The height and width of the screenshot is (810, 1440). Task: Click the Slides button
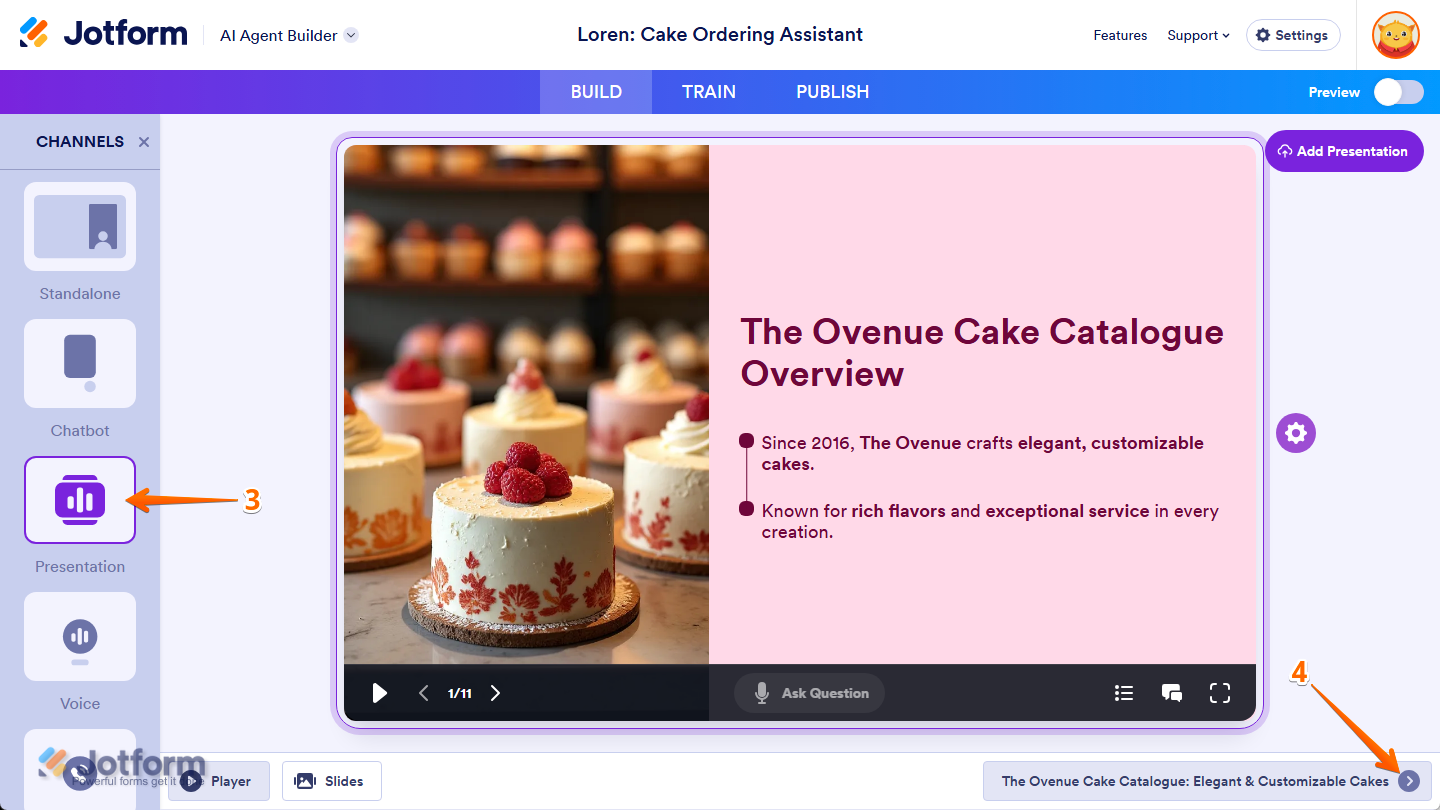332,781
